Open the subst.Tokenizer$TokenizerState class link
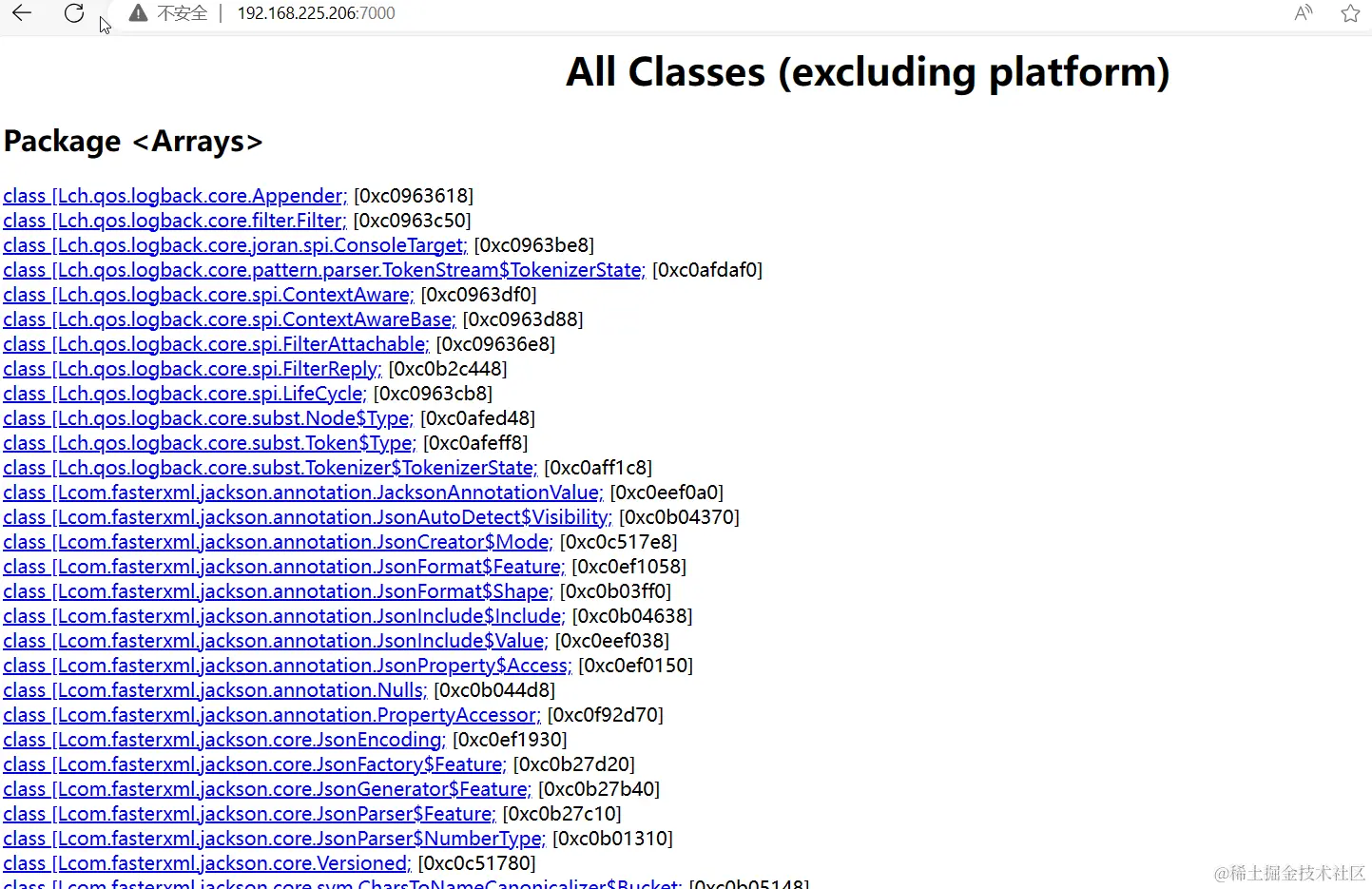This screenshot has height=889, width=1372. coord(270,468)
